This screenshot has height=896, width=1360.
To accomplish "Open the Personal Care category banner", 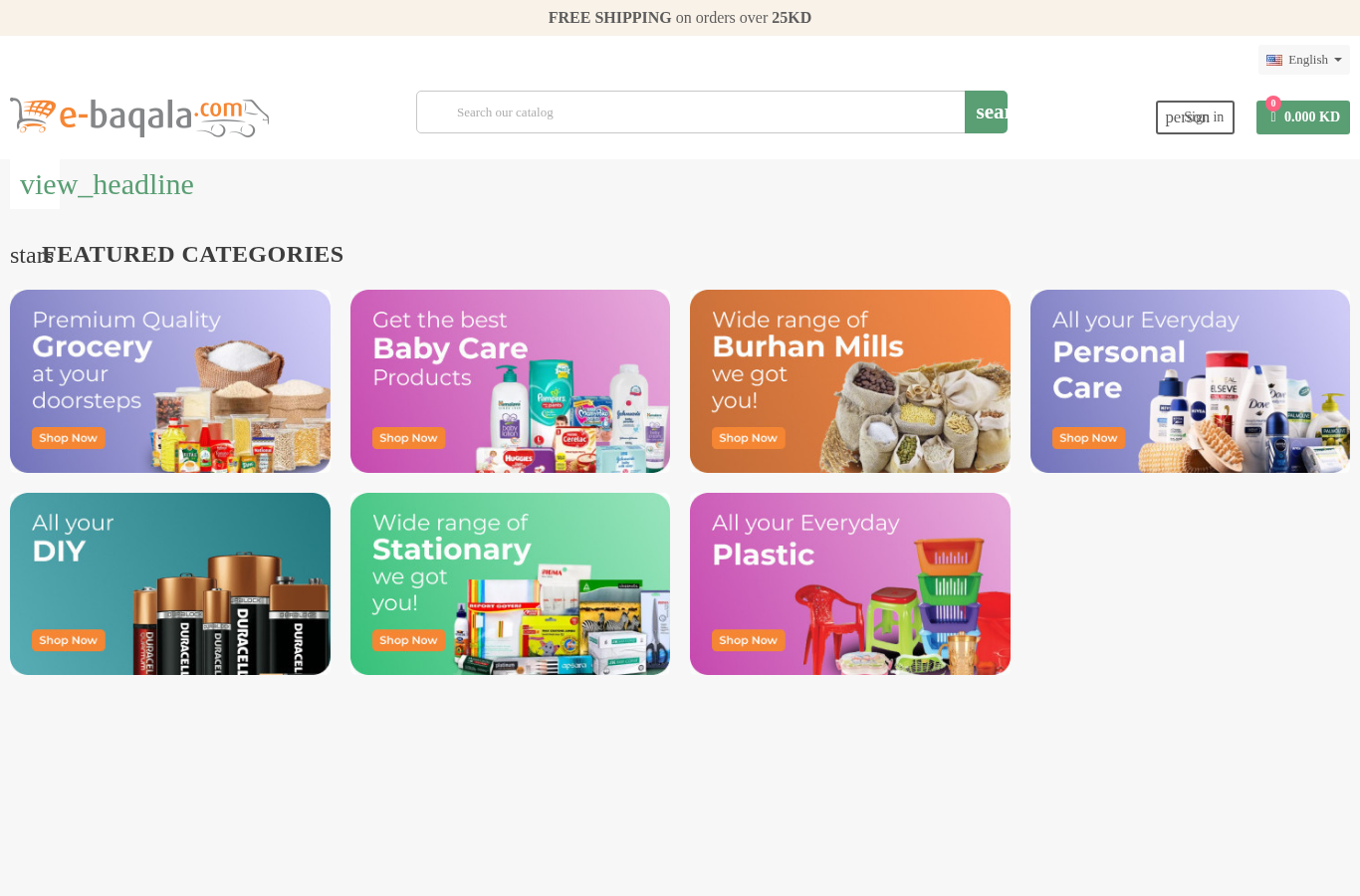I will tap(1190, 381).
